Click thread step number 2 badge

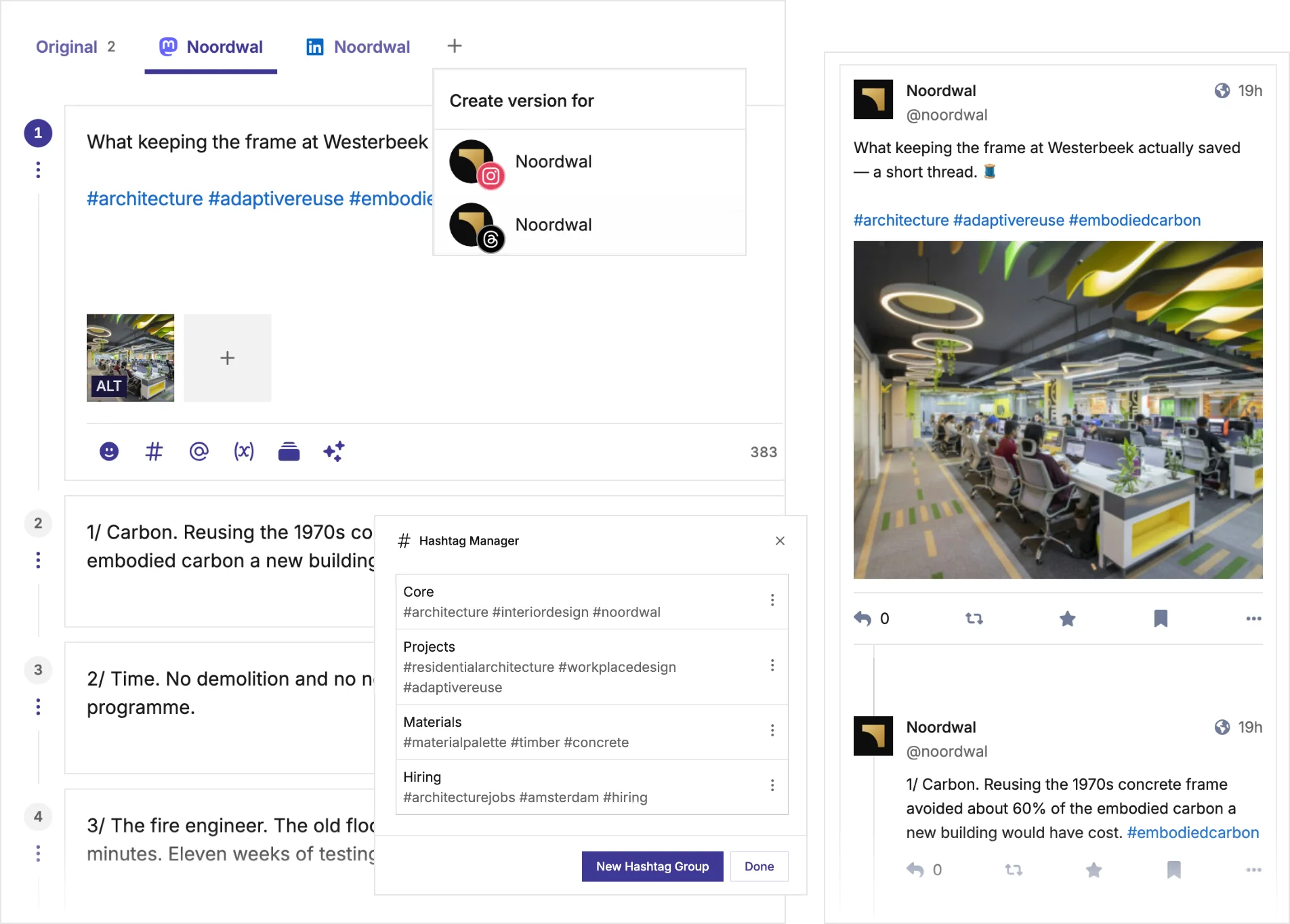pos(38,523)
